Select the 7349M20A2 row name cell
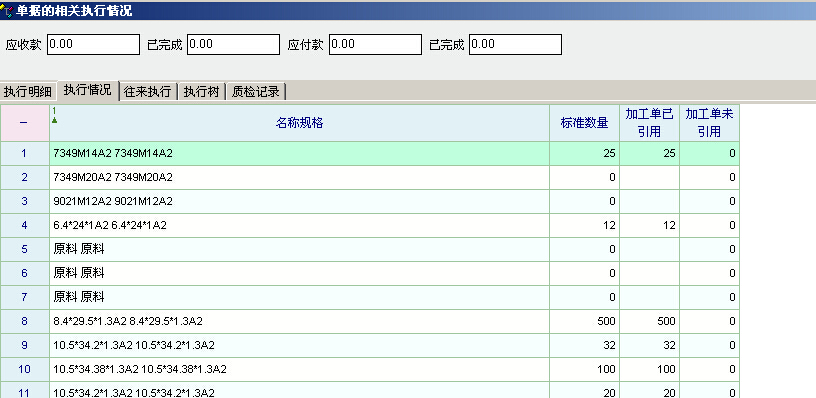Screen dimensions: 816x398 (299, 177)
